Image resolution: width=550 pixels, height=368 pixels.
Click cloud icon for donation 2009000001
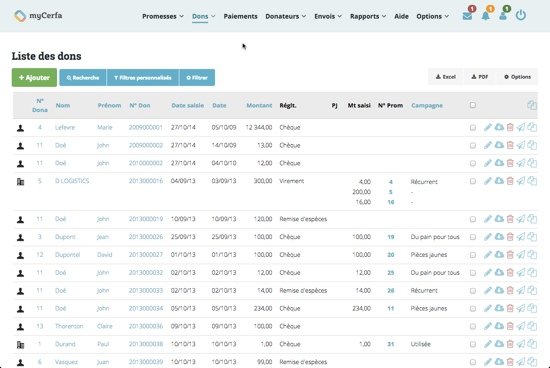[499, 127]
